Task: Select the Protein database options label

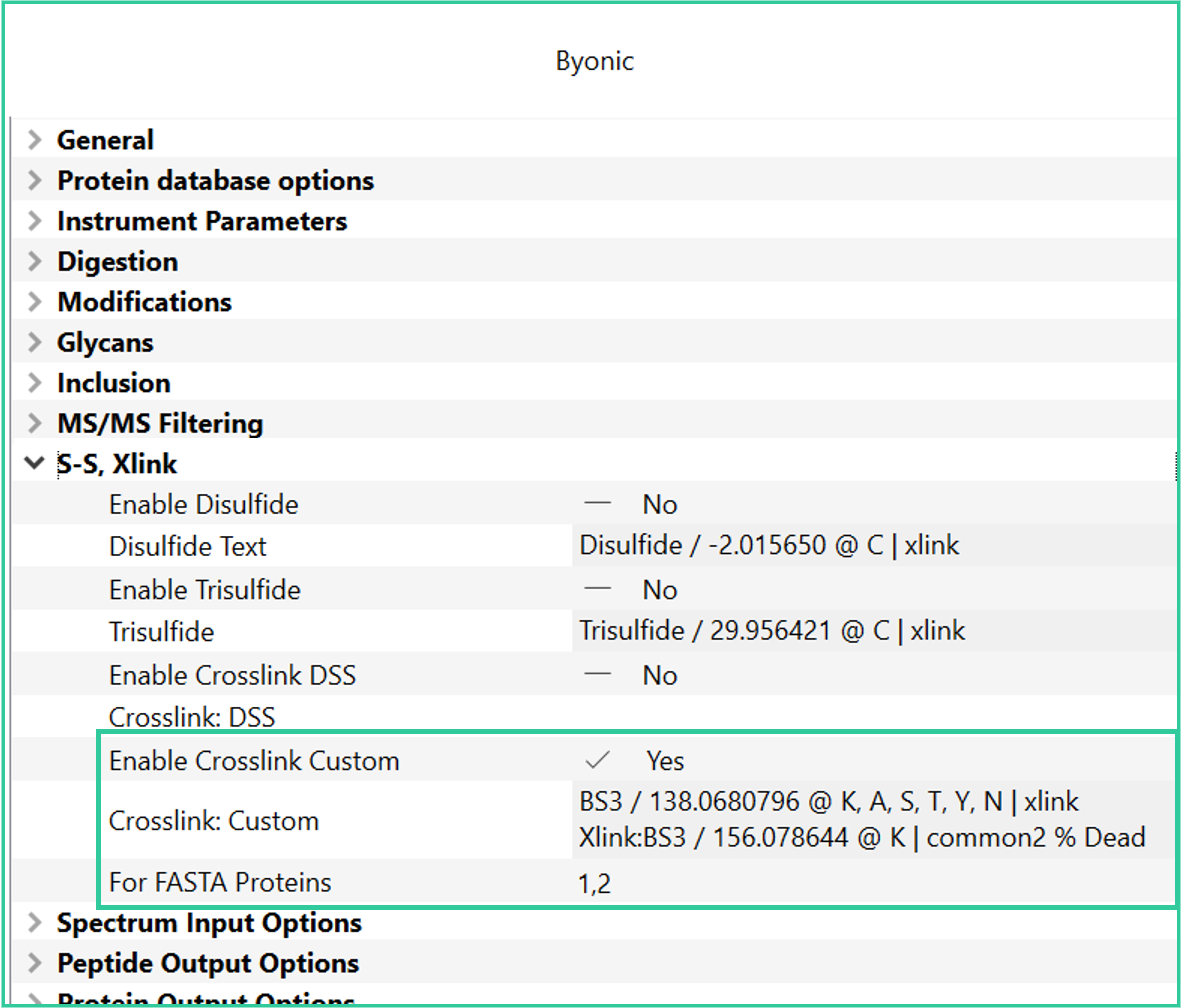Action: pos(215,181)
